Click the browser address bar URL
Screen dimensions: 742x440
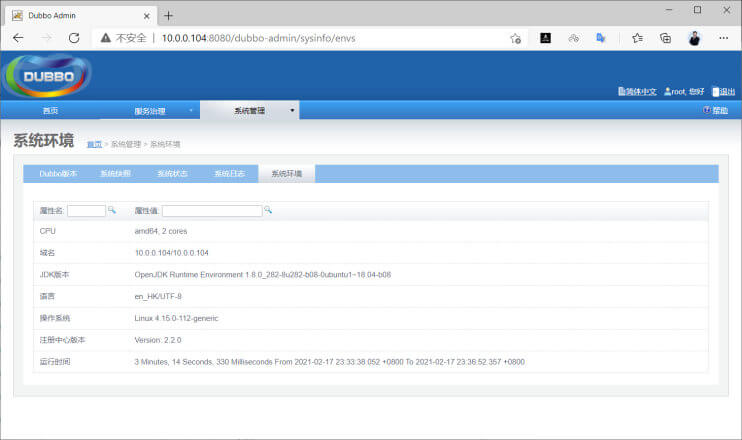pyautogui.click(x=258, y=38)
